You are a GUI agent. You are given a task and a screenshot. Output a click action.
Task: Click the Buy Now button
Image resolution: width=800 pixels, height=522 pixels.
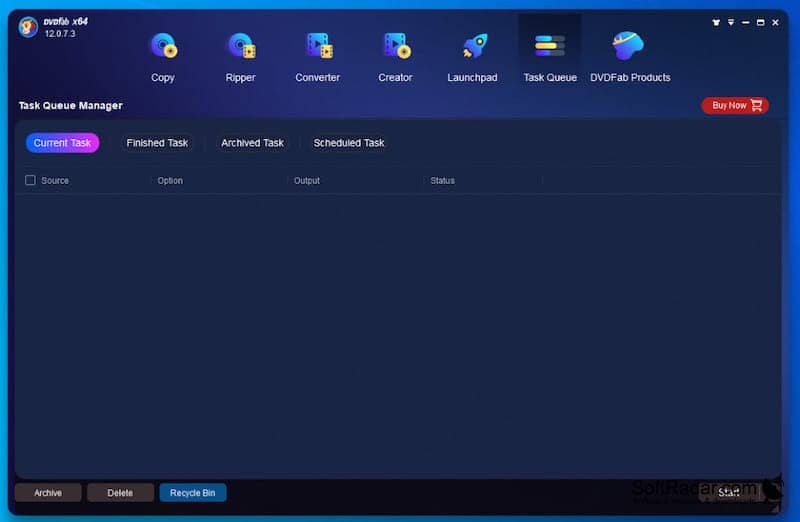[735, 105]
